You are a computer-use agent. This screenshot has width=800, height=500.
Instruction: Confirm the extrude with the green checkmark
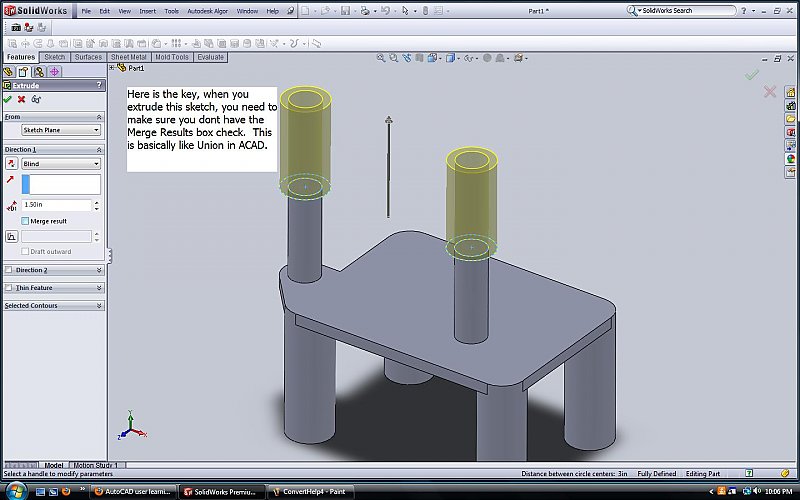(8, 99)
